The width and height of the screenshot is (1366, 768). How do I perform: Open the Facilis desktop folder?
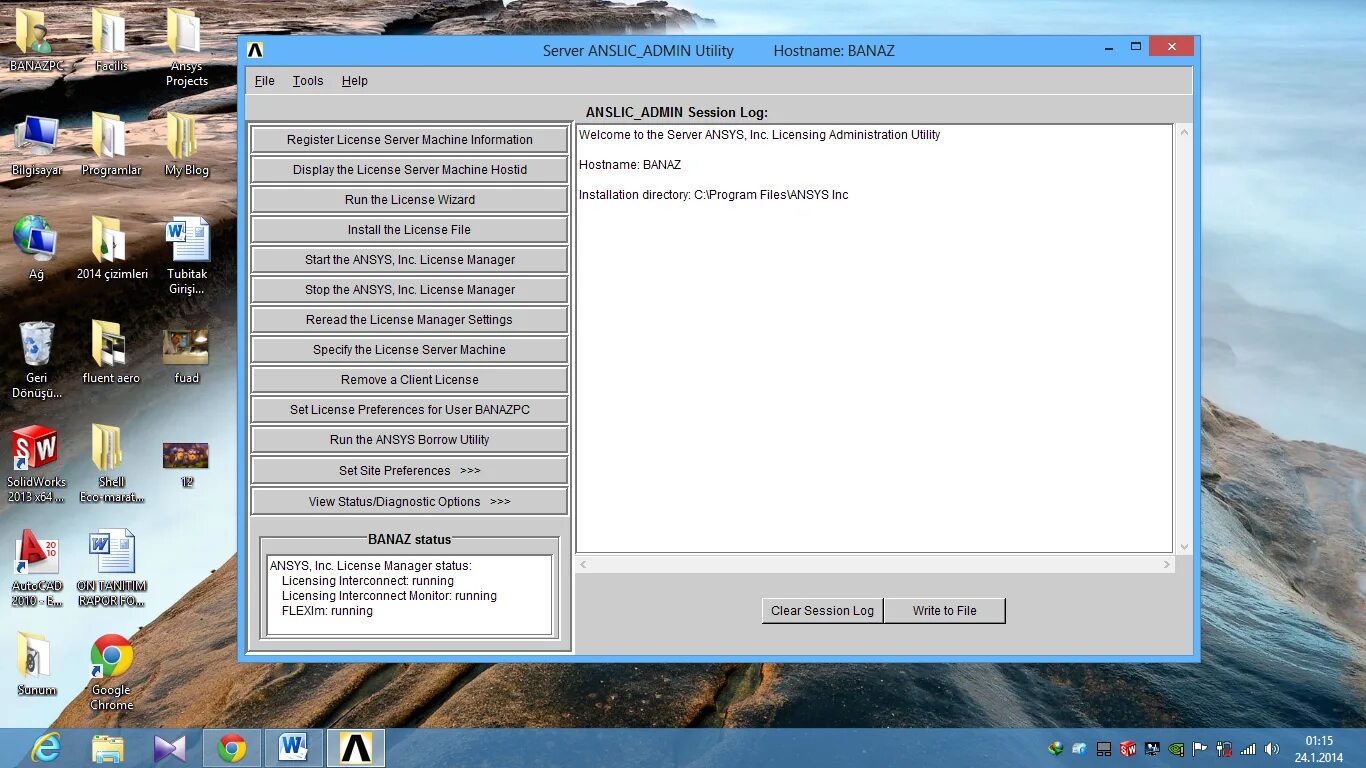pyautogui.click(x=111, y=41)
